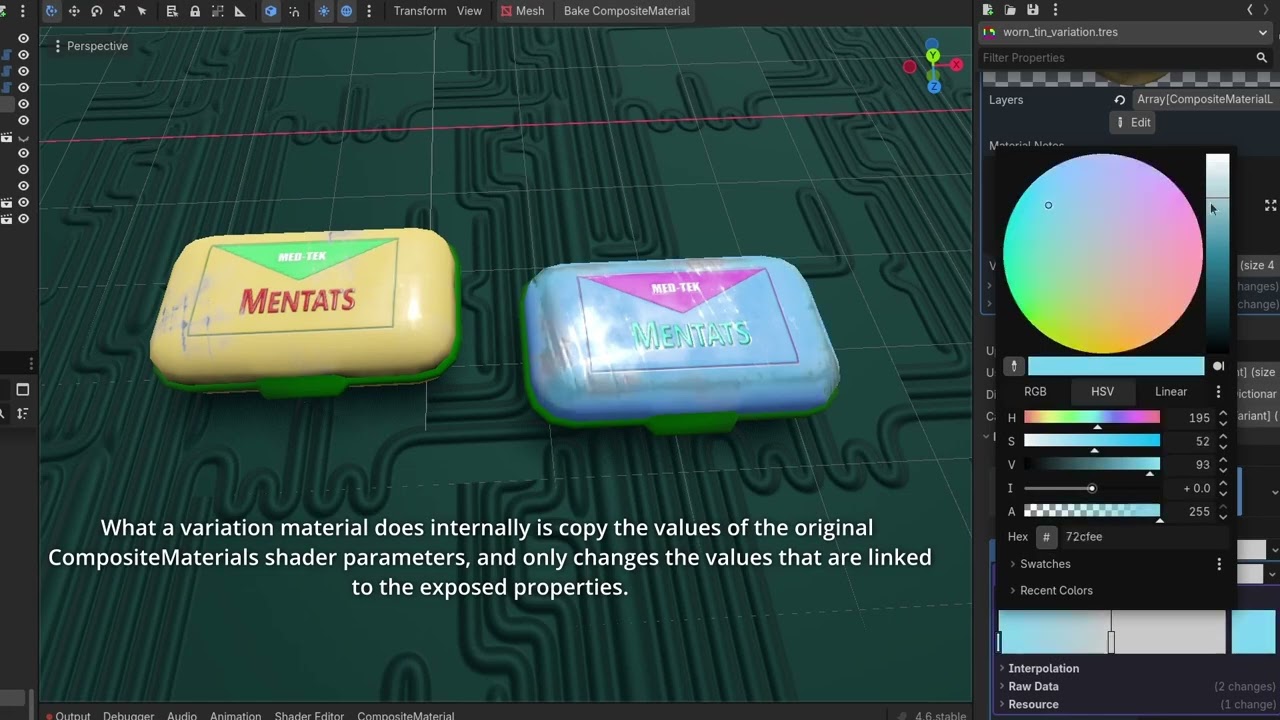Select the Scale Mode tool
This screenshot has width=1280, height=720.
point(119,11)
